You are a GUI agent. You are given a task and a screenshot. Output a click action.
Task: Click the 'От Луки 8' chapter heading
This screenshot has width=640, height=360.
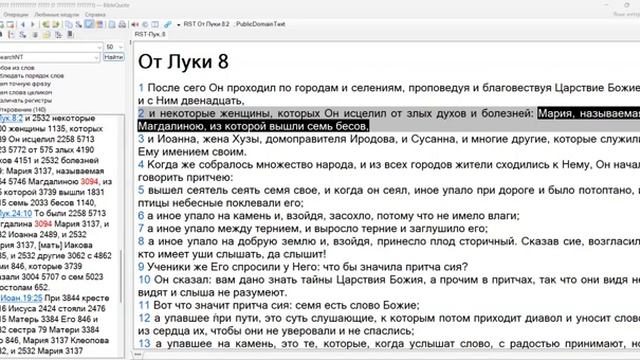tap(183, 62)
